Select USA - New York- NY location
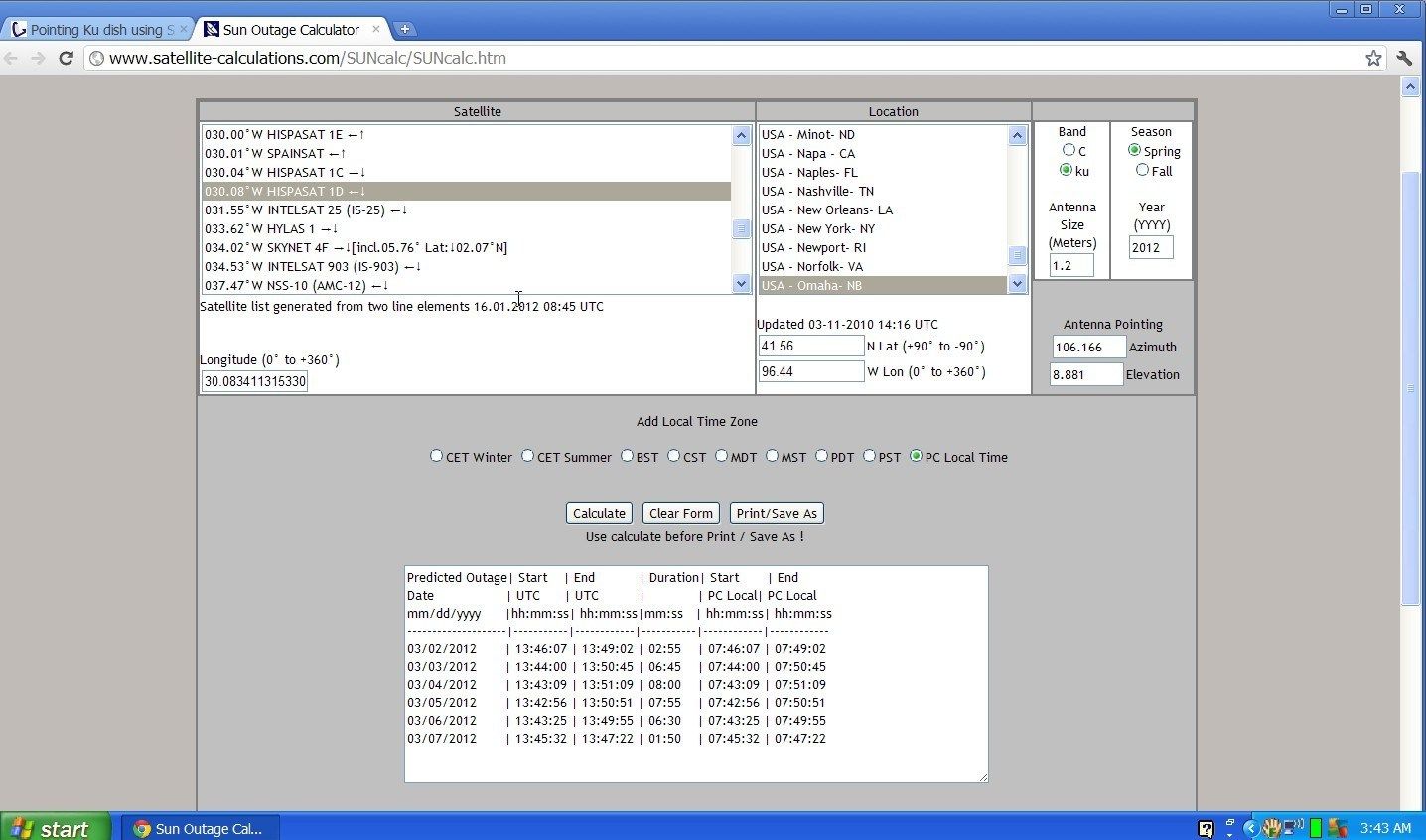 (883, 228)
